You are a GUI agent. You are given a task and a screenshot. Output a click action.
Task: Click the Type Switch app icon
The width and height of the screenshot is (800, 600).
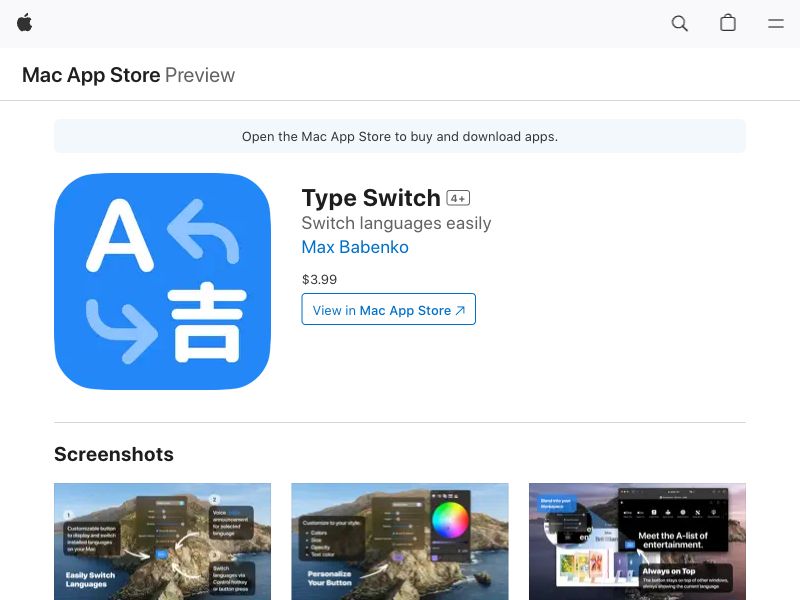click(162, 282)
